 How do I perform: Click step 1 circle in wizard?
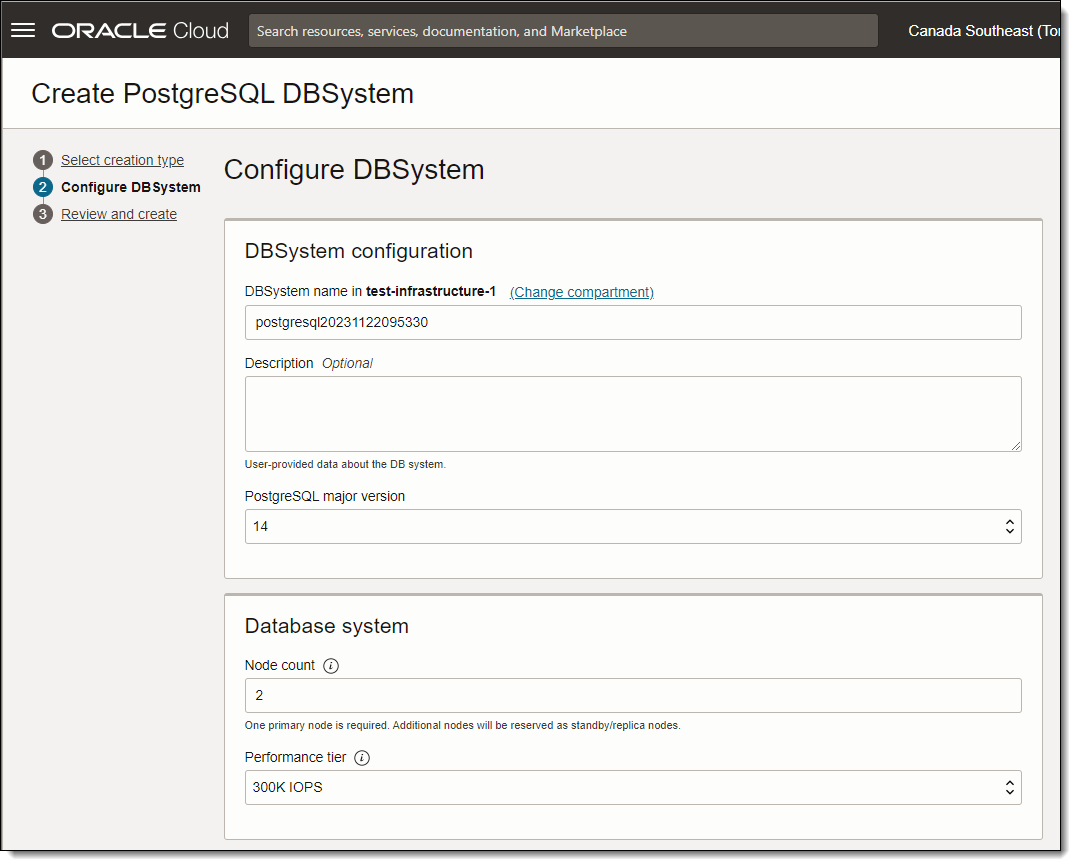click(43, 160)
